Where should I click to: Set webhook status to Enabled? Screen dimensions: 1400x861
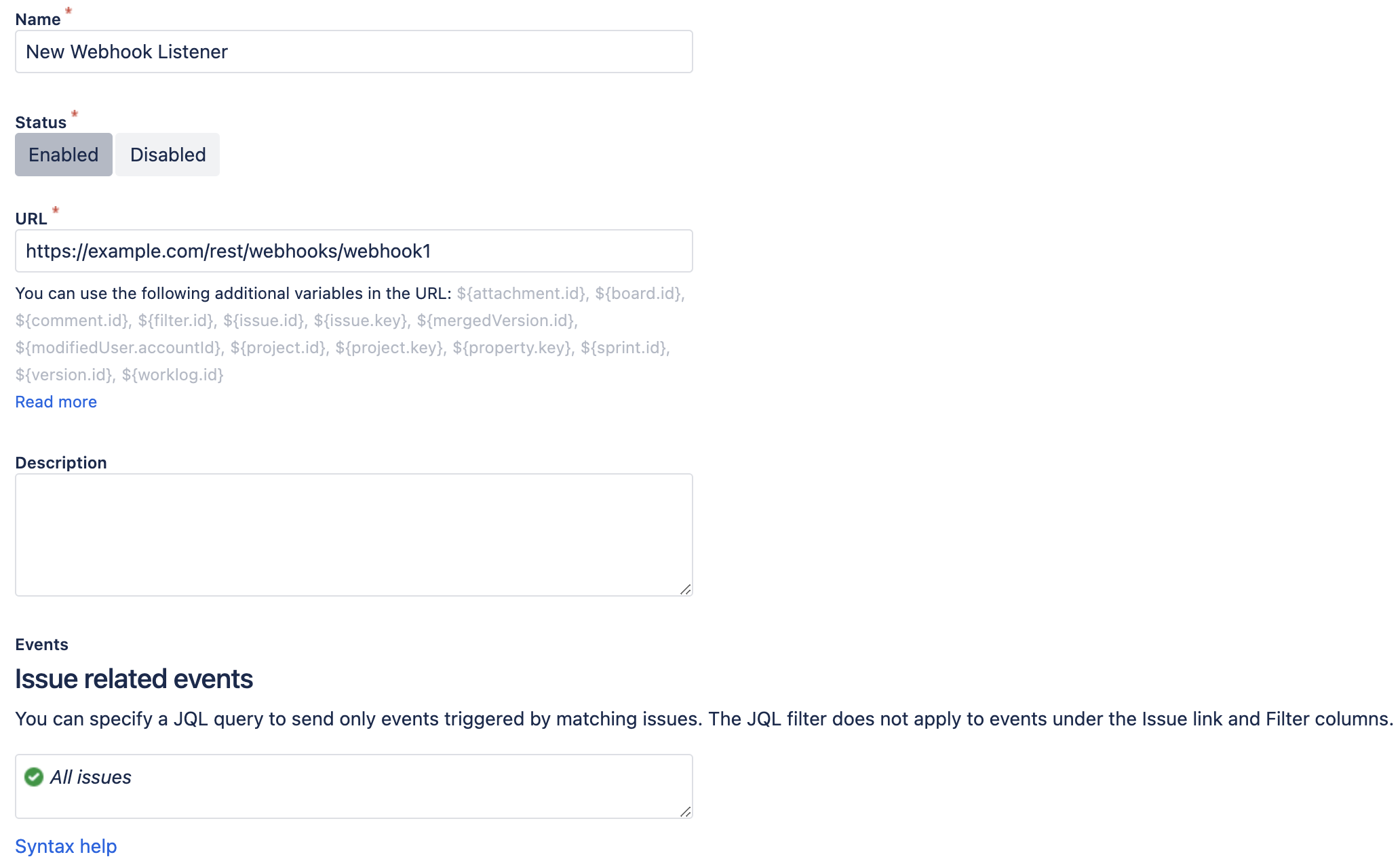click(64, 155)
